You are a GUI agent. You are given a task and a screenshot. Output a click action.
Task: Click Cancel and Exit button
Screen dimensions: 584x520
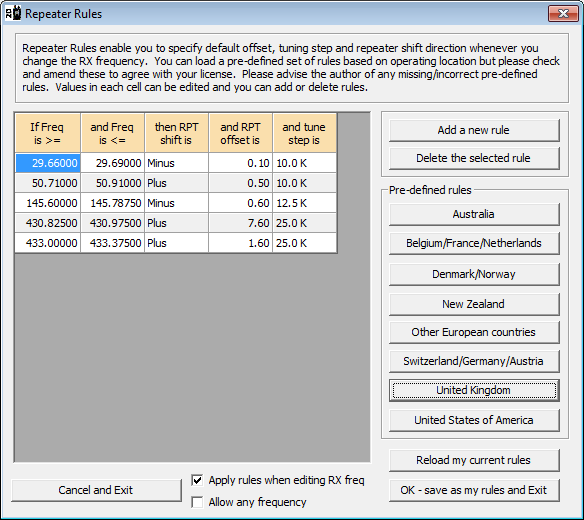(96, 490)
